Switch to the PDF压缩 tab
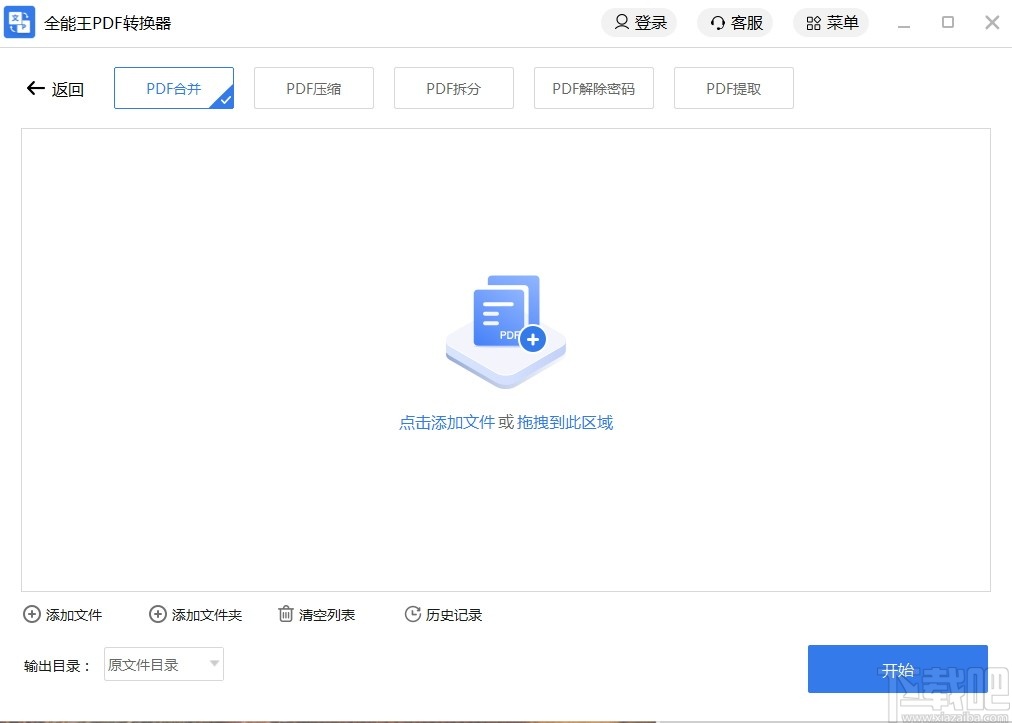 coord(313,88)
